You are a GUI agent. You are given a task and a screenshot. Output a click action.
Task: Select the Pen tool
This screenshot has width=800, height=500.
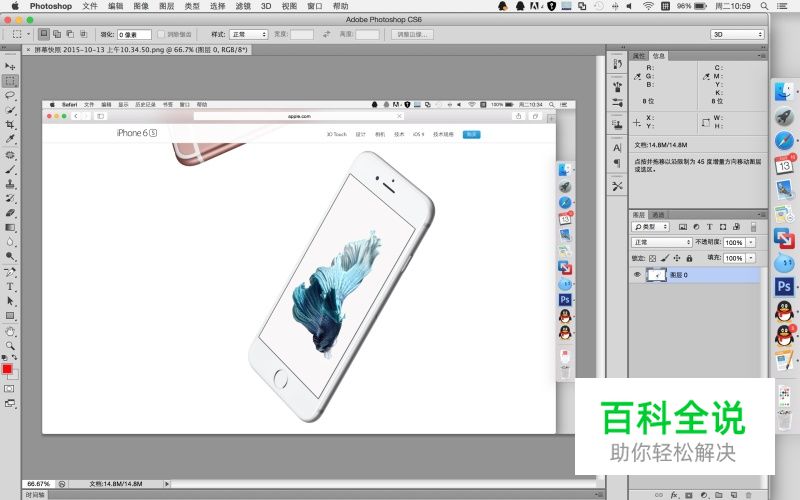point(10,272)
